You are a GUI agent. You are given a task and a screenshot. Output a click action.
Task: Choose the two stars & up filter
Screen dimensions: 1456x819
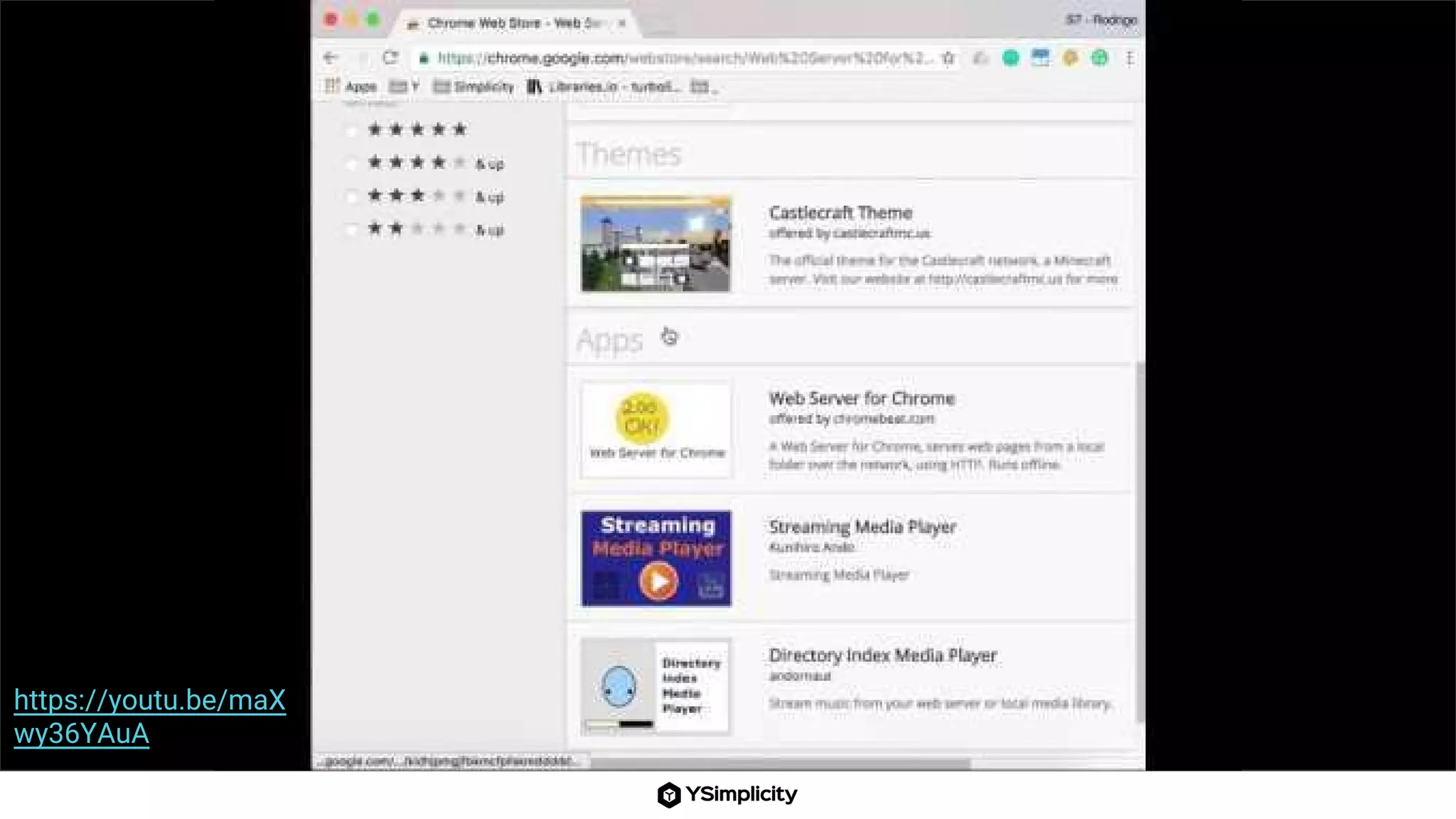[350, 229]
